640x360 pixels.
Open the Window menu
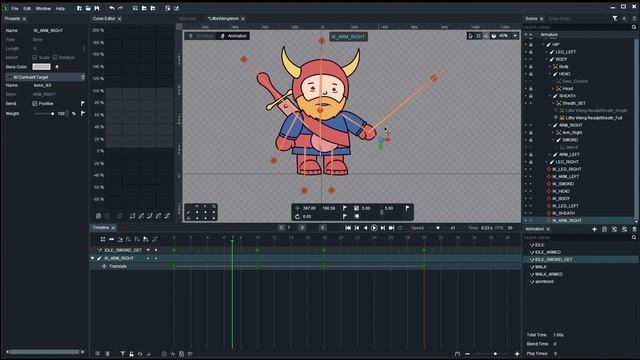coord(43,8)
